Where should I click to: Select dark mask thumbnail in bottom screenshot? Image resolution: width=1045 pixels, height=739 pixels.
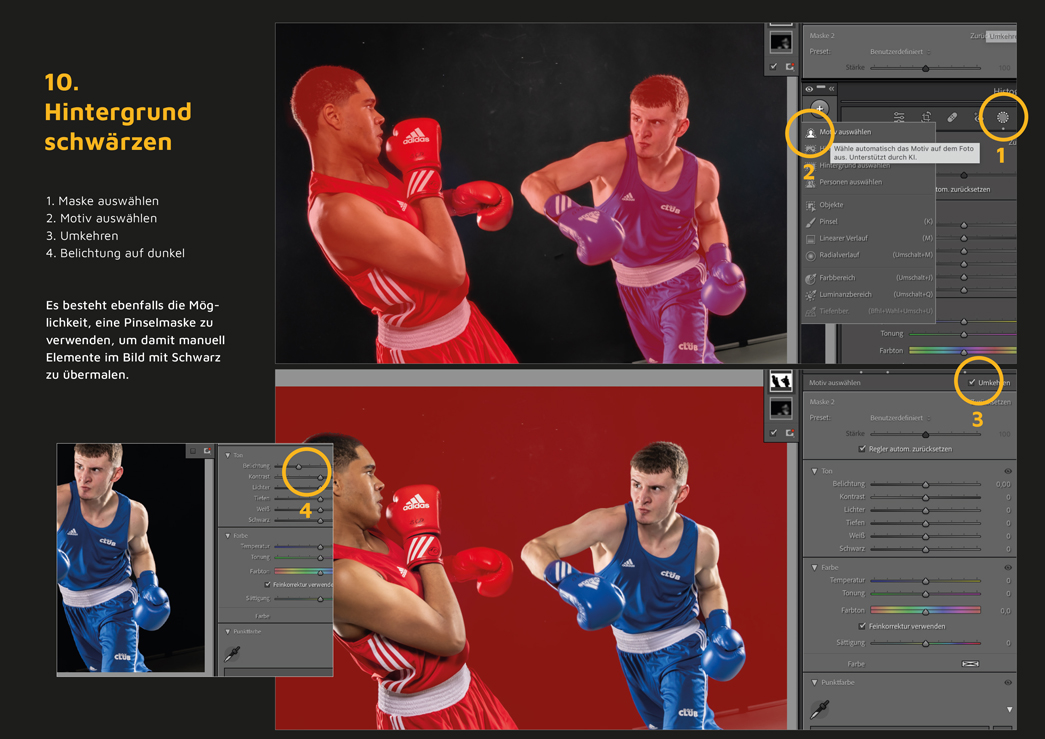[x=780, y=408]
